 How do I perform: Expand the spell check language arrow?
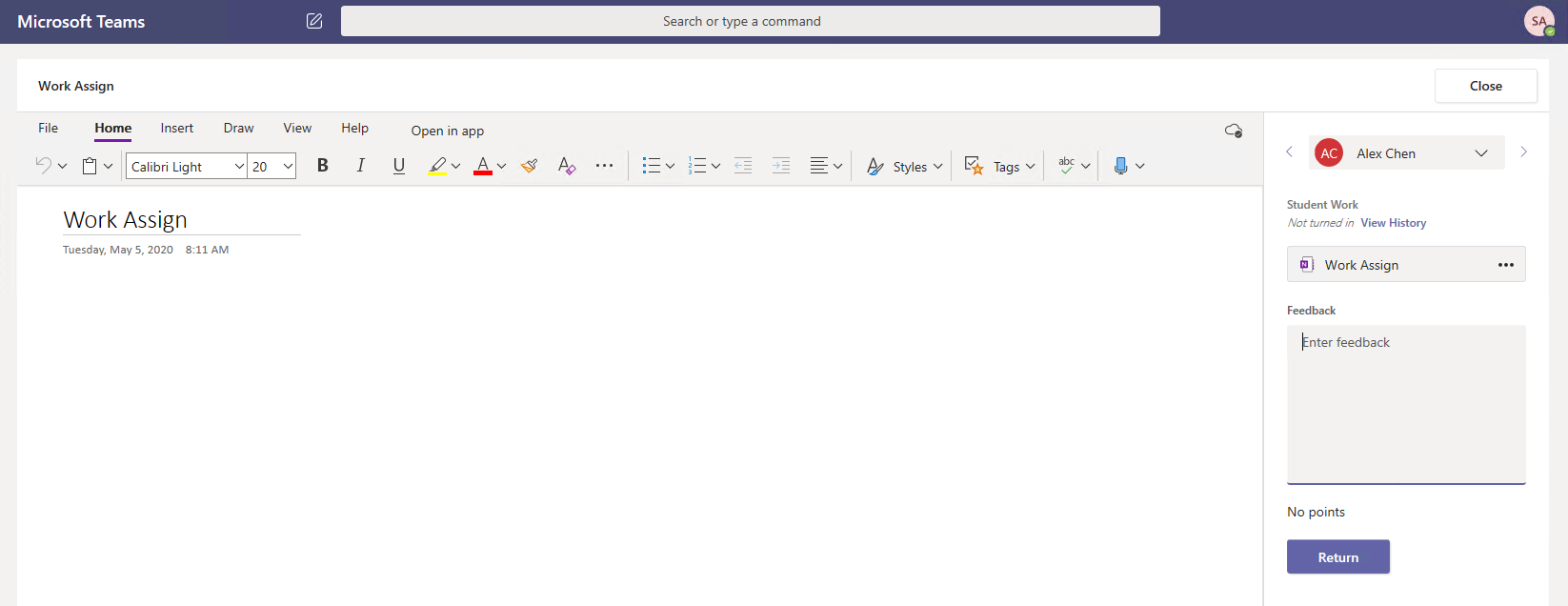pos(1086,166)
